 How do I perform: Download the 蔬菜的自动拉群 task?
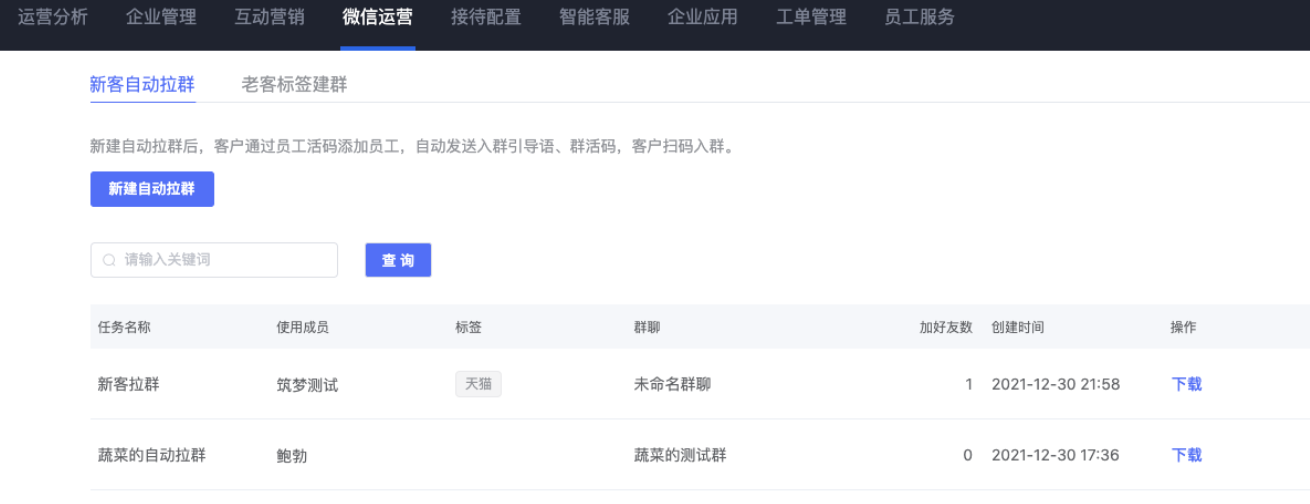tap(1186, 455)
